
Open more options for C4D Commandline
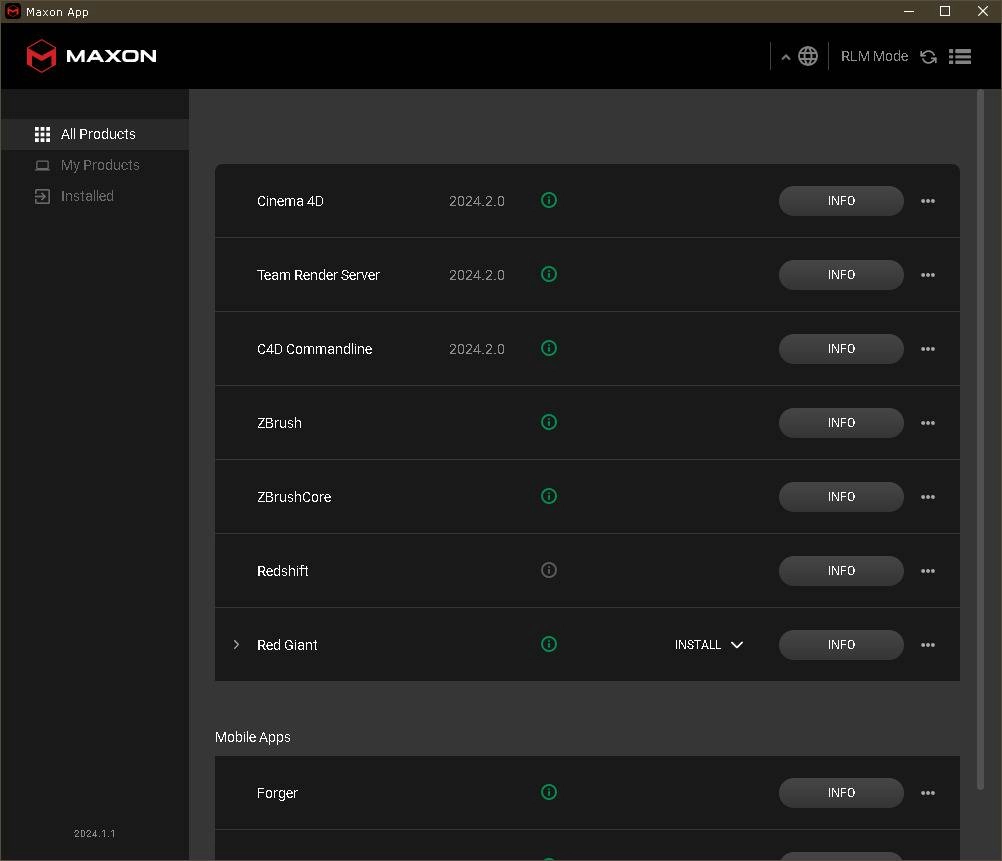[x=928, y=349]
